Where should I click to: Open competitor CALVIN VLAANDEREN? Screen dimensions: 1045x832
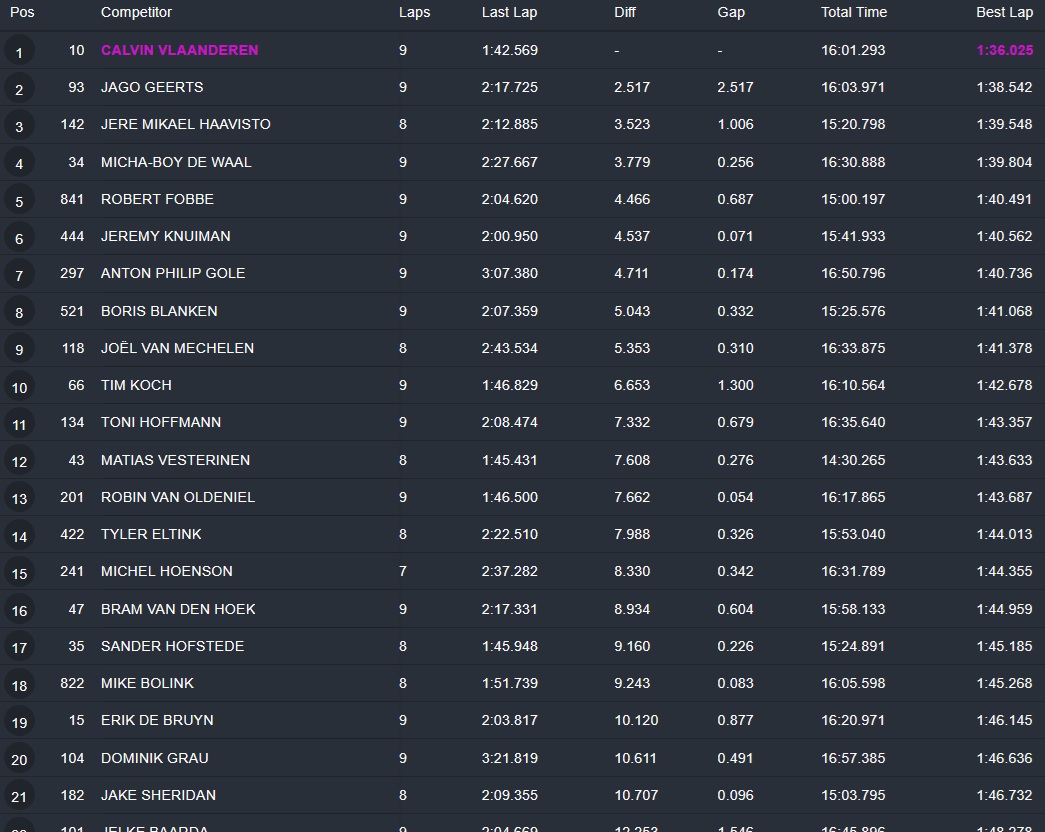179,50
